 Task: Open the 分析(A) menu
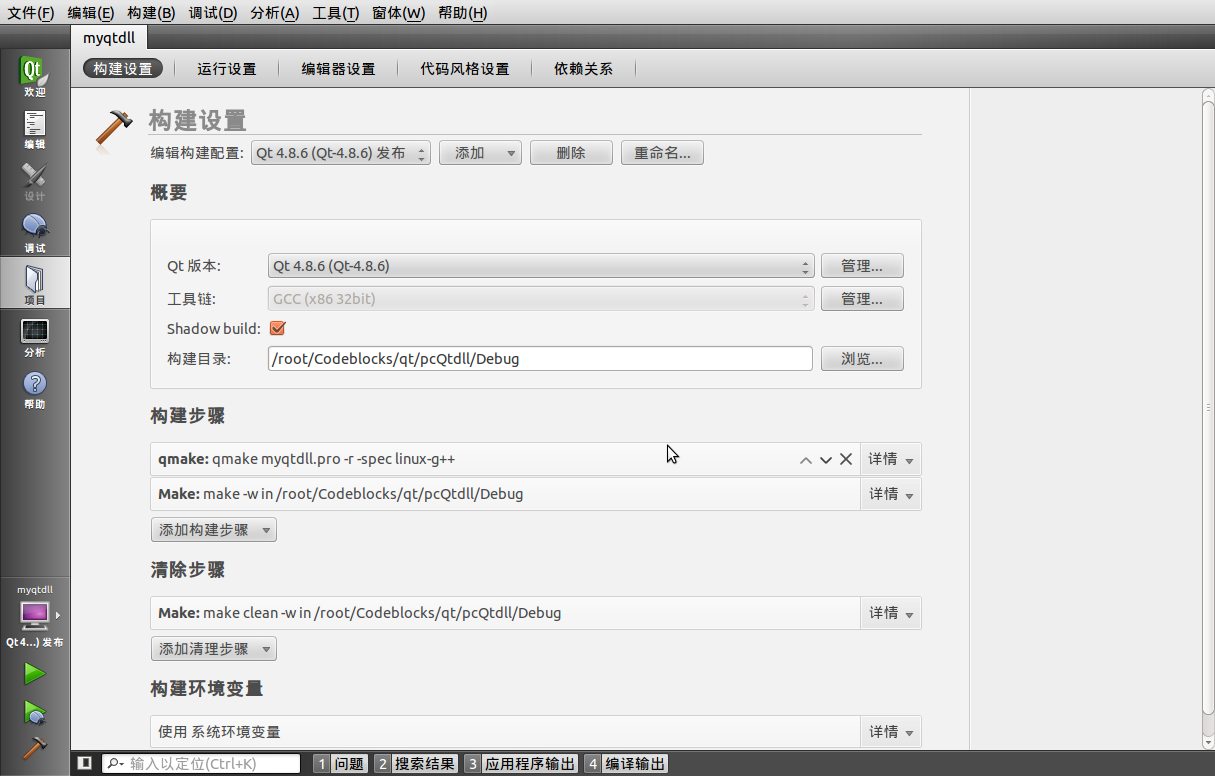[274, 13]
